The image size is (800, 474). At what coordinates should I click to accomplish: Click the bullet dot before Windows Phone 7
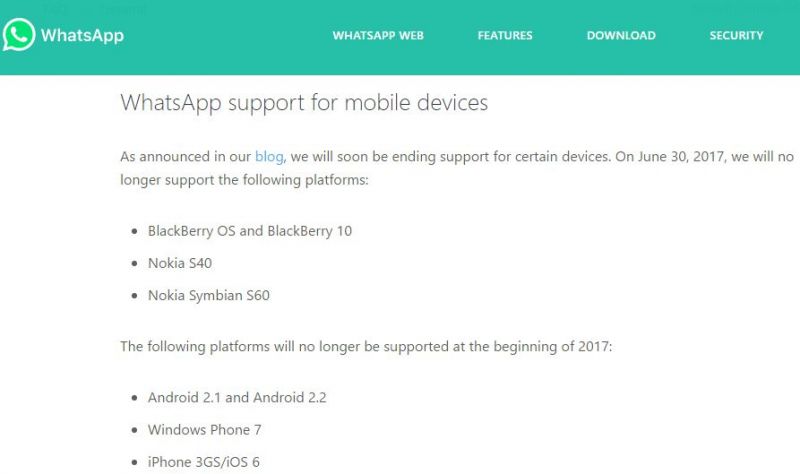[134, 430]
